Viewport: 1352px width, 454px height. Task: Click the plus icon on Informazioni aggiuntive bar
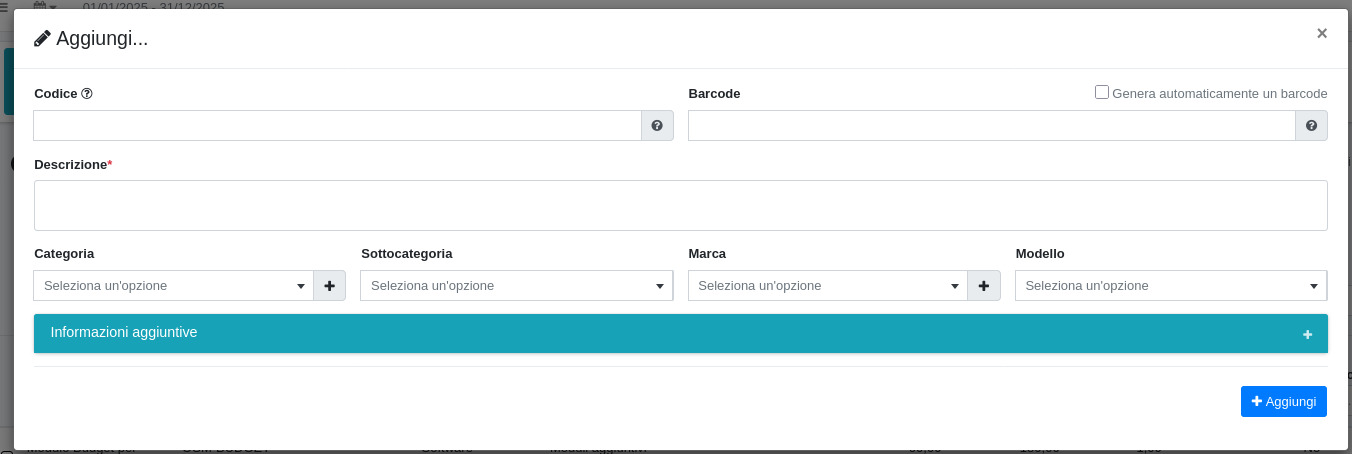[x=1307, y=334]
